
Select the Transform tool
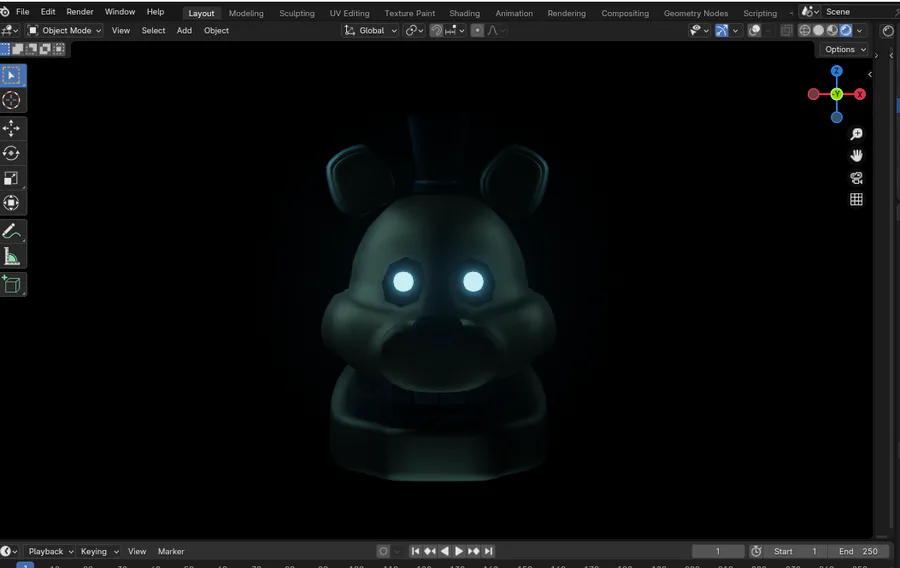tap(11, 203)
